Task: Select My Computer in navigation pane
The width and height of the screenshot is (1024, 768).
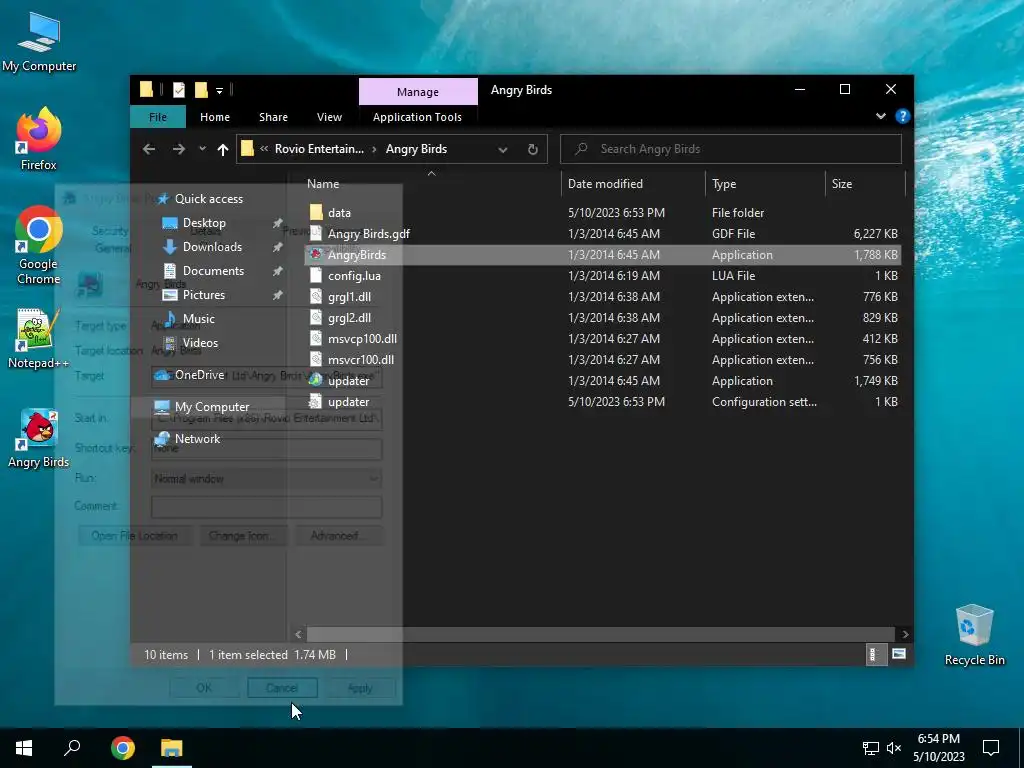Action: coord(212,407)
